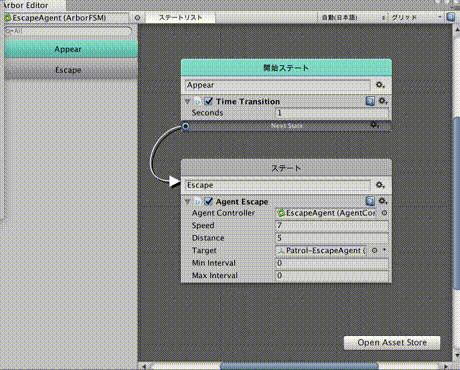Click the Min Interval value field
Viewport: 460px width, 370px height.
(x=332, y=263)
